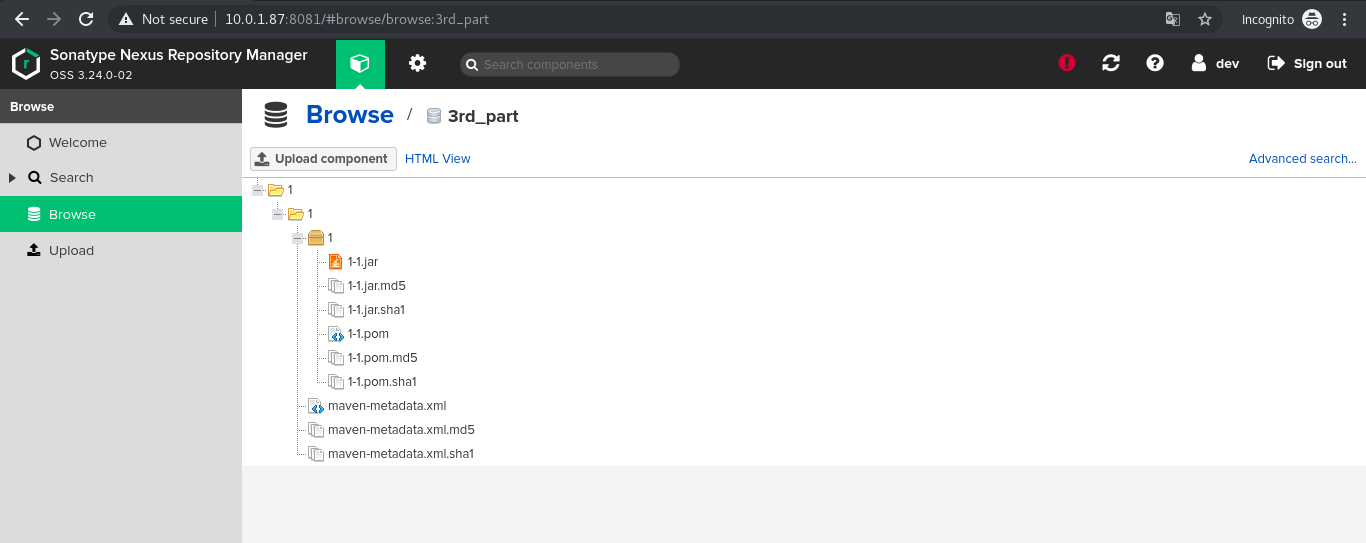The width and height of the screenshot is (1366, 543).
Task: Collapse the second-level folder 1
Action: point(277,213)
